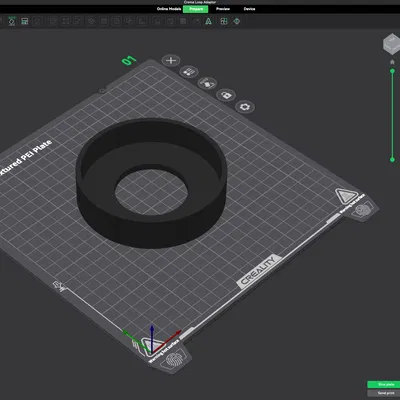Open plate settings gear icon

pos(245,107)
